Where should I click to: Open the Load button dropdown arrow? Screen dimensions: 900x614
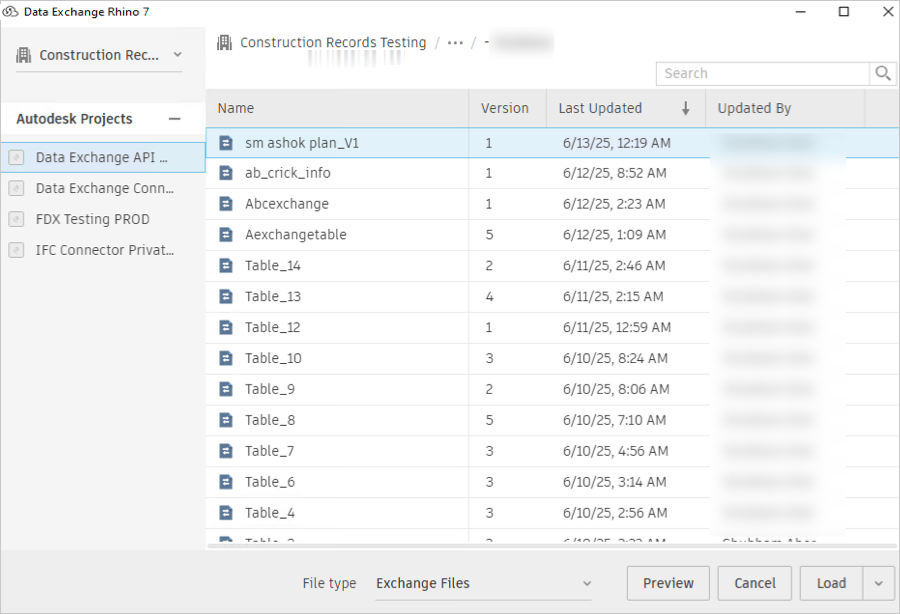(x=878, y=584)
